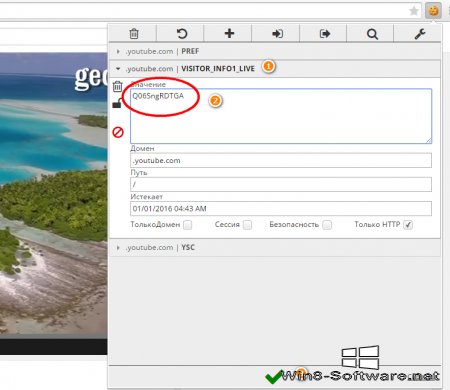Protect cookie with the padlock icon
The height and width of the screenshot is (390, 450).
117,103
